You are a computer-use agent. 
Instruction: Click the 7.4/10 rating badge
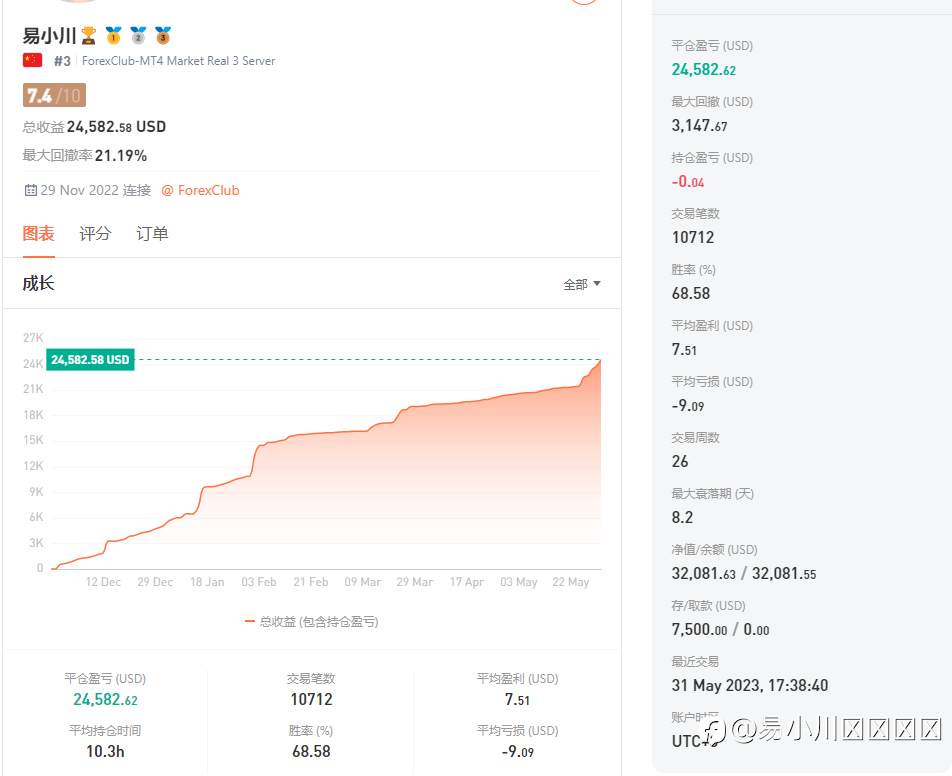coord(54,96)
